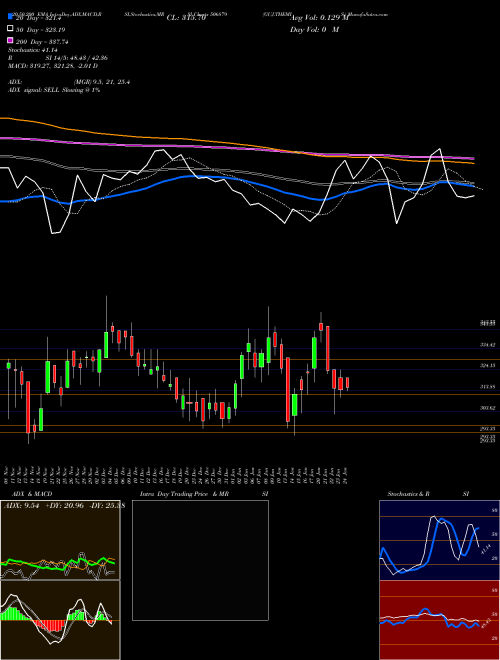Click the 'CL: 315.70' closing price
Viewport: 500px width, 660px height.
click(x=186, y=18)
